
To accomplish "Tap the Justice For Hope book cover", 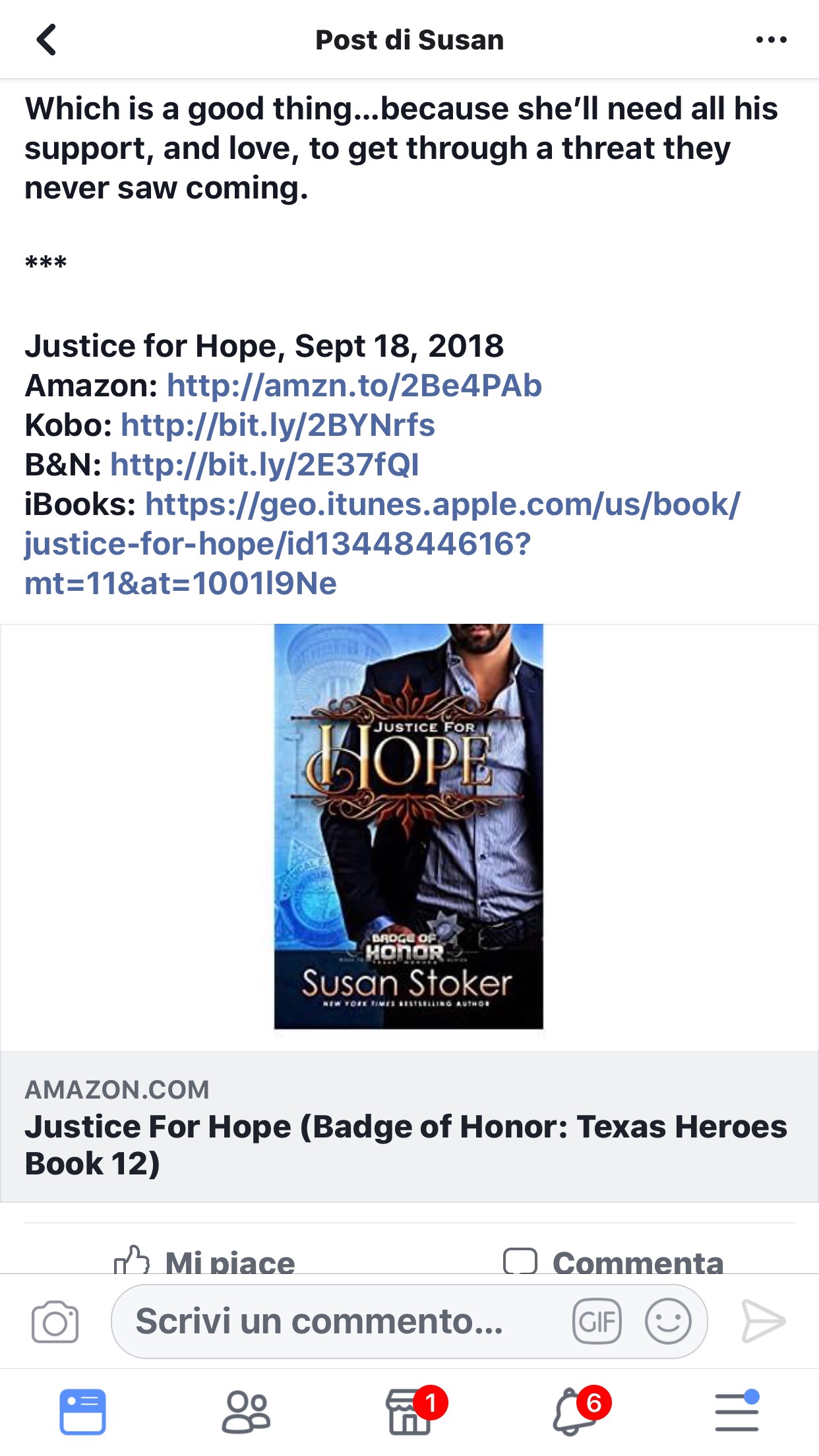I will (x=409, y=826).
